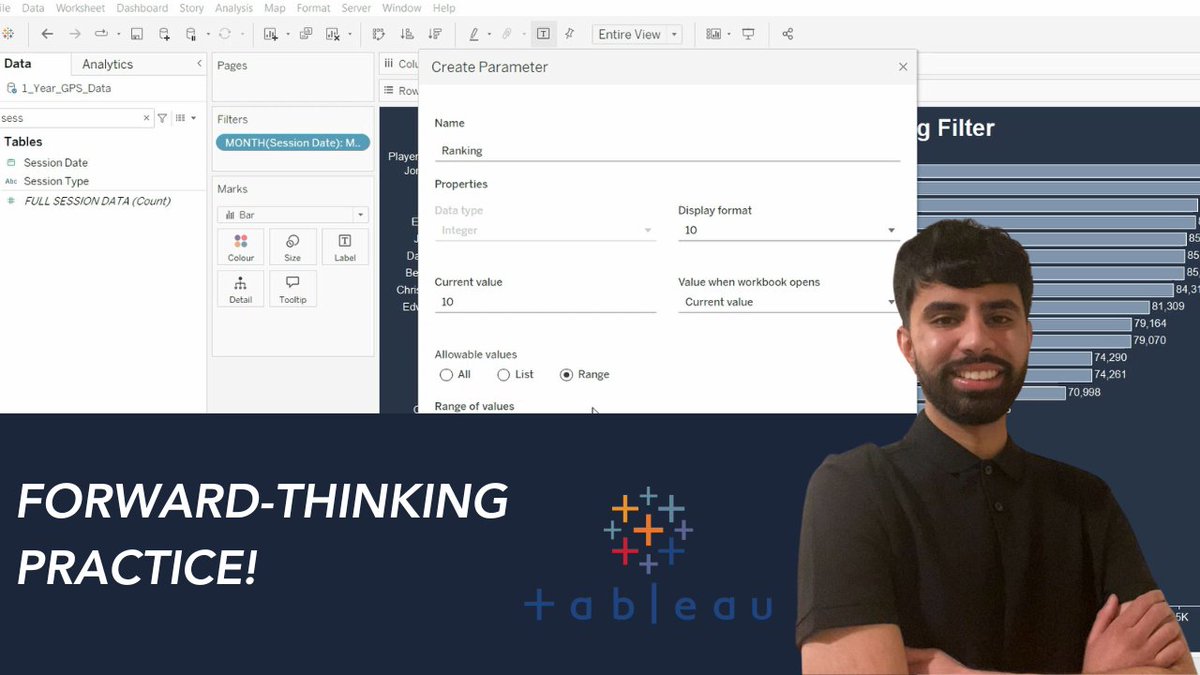Clear the field search with X icon

[147, 118]
